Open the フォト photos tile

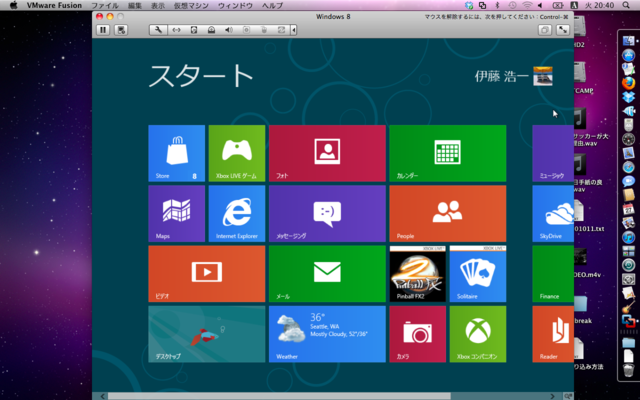coord(327,153)
